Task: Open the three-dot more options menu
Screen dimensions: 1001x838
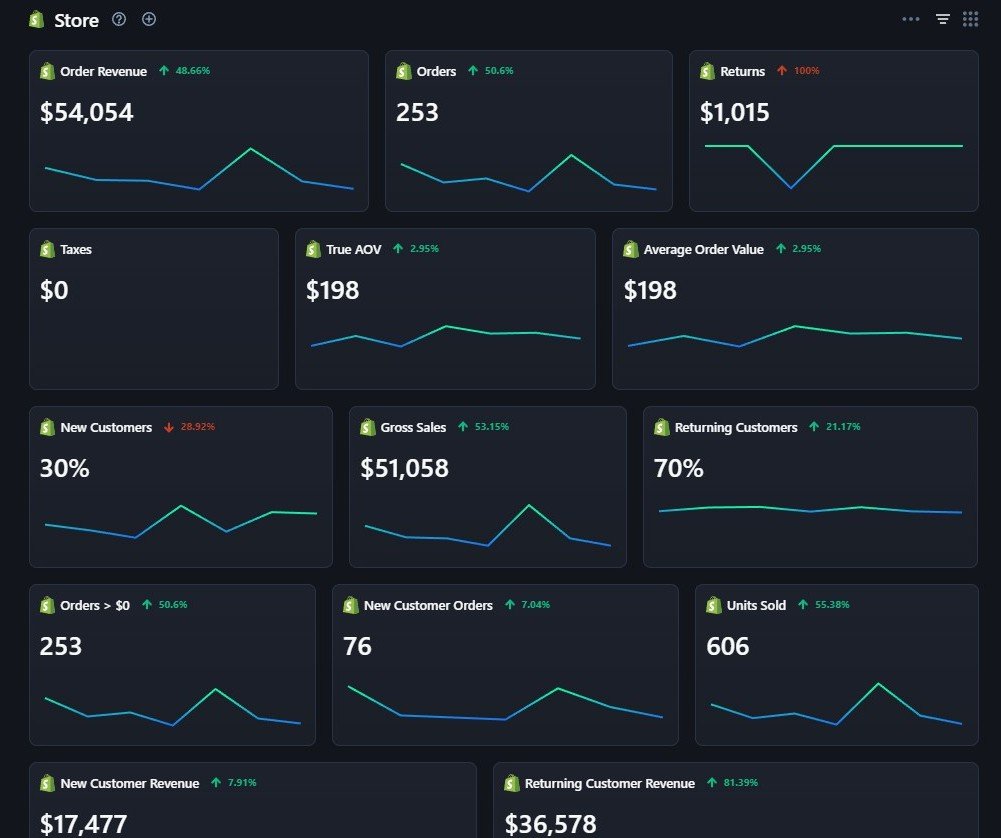Action: pos(910,19)
